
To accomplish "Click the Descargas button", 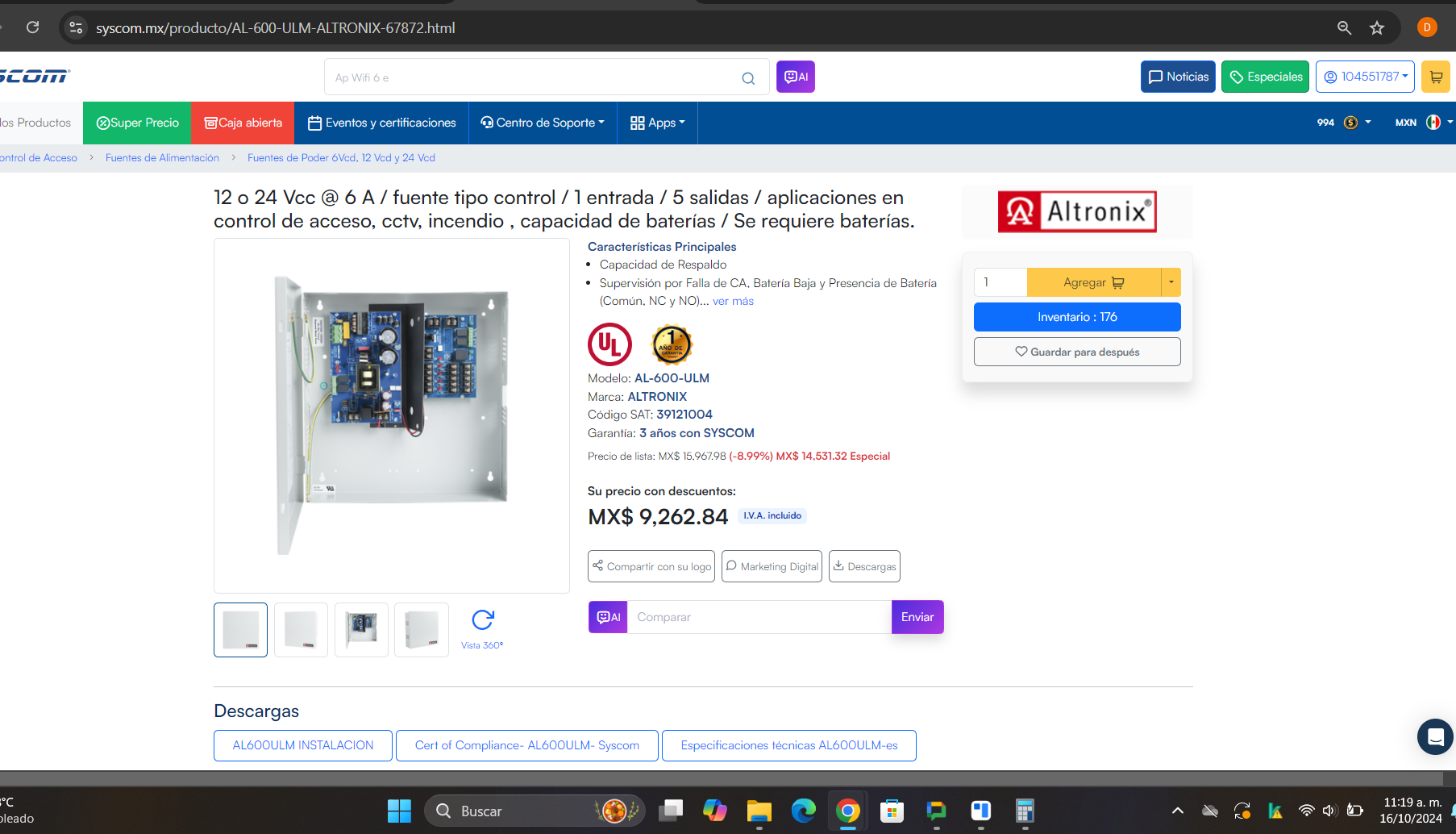I will (x=864, y=566).
